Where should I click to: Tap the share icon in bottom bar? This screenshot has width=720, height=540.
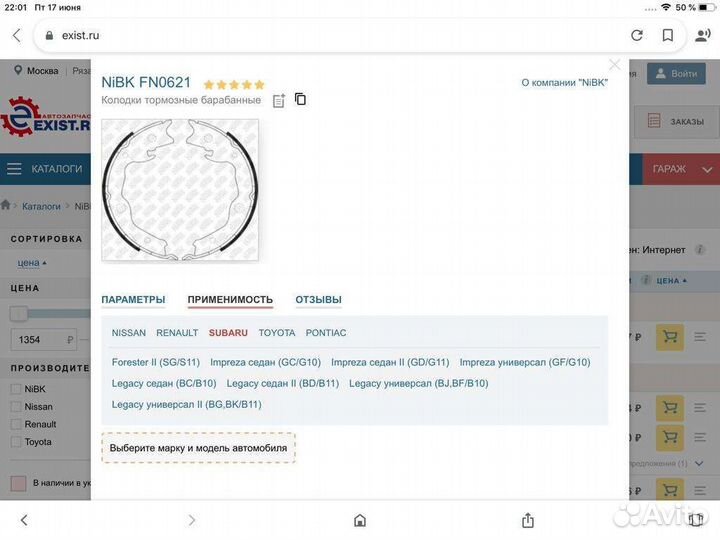tap(527, 520)
